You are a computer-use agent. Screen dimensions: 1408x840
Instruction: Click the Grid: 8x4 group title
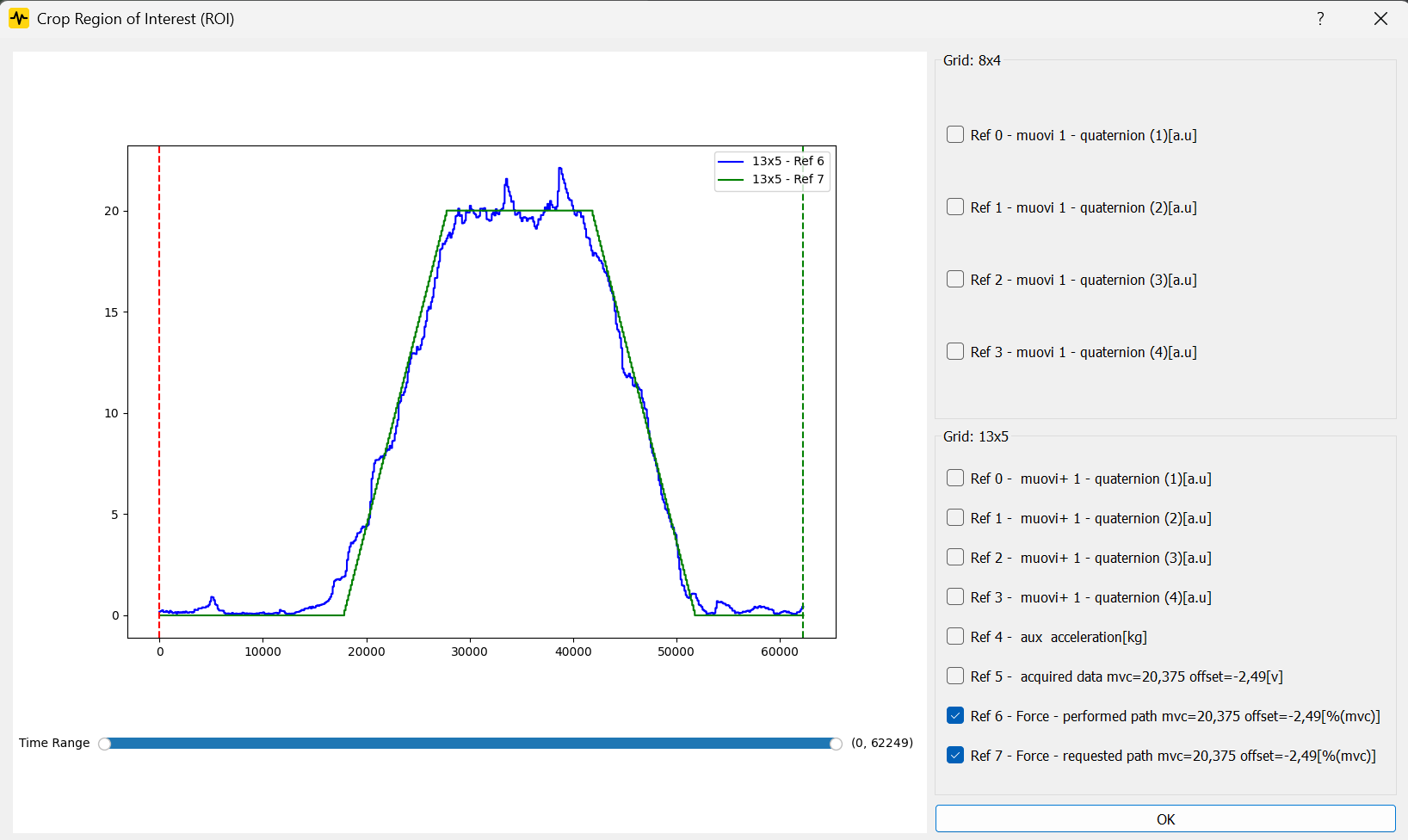[x=972, y=60]
